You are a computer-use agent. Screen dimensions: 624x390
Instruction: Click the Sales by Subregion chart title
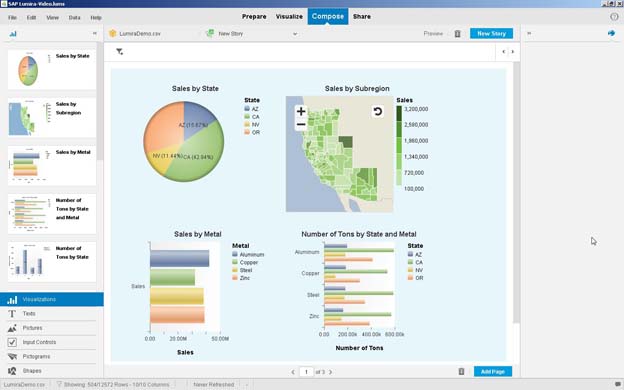pos(357,88)
